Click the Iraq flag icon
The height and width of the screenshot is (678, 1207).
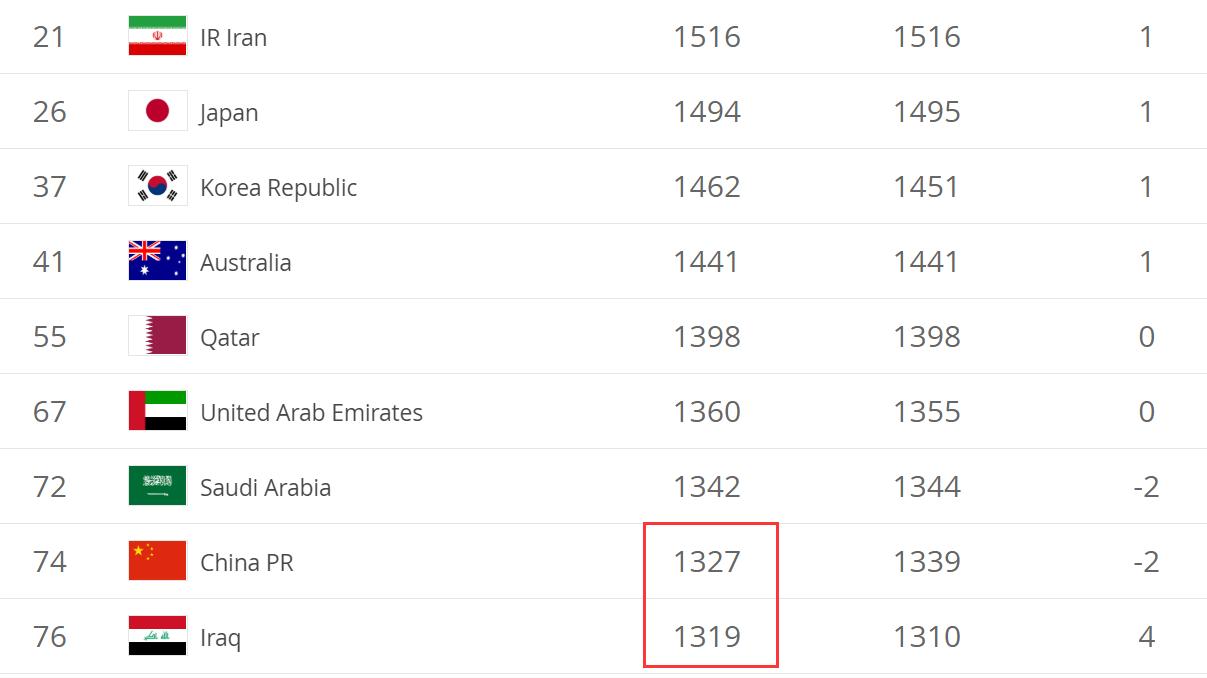(x=157, y=636)
